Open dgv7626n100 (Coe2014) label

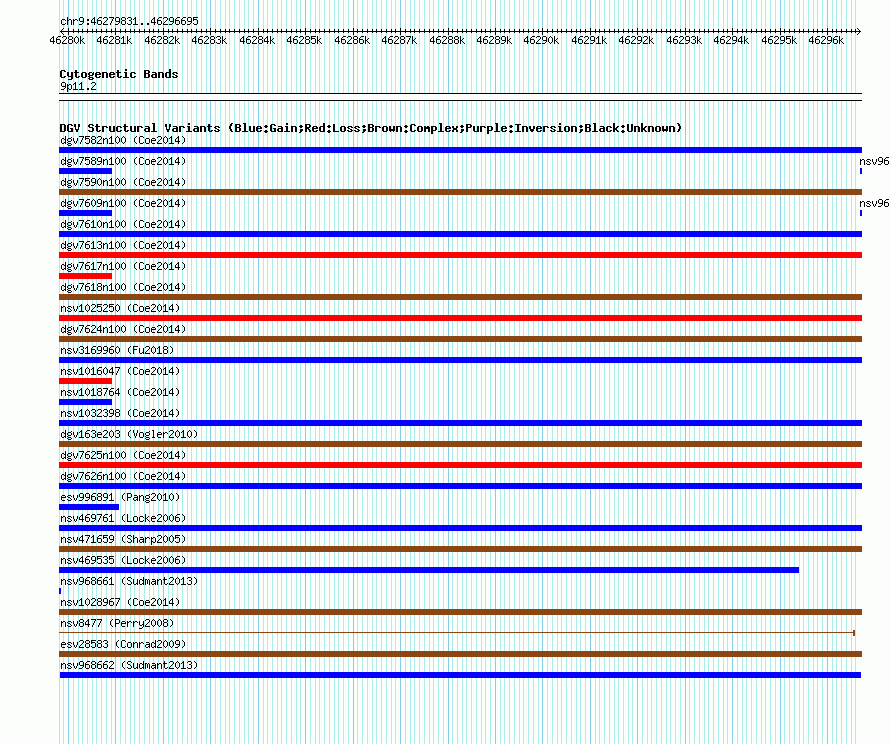tap(123, 476)
